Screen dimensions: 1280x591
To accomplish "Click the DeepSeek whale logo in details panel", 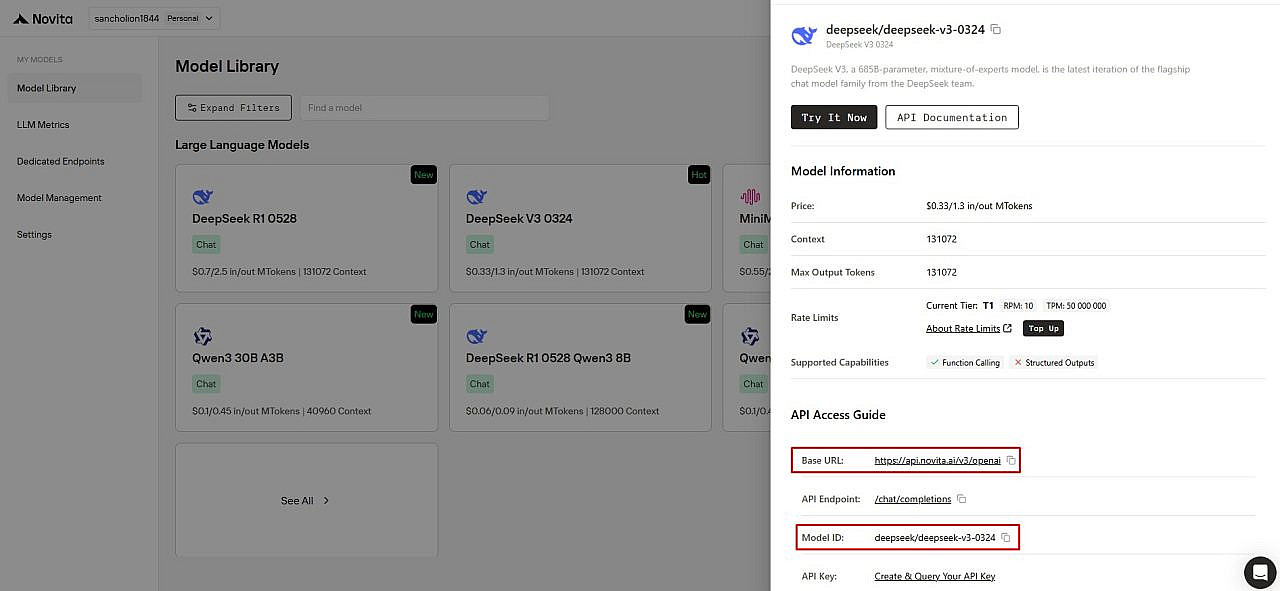I will 804,36.
